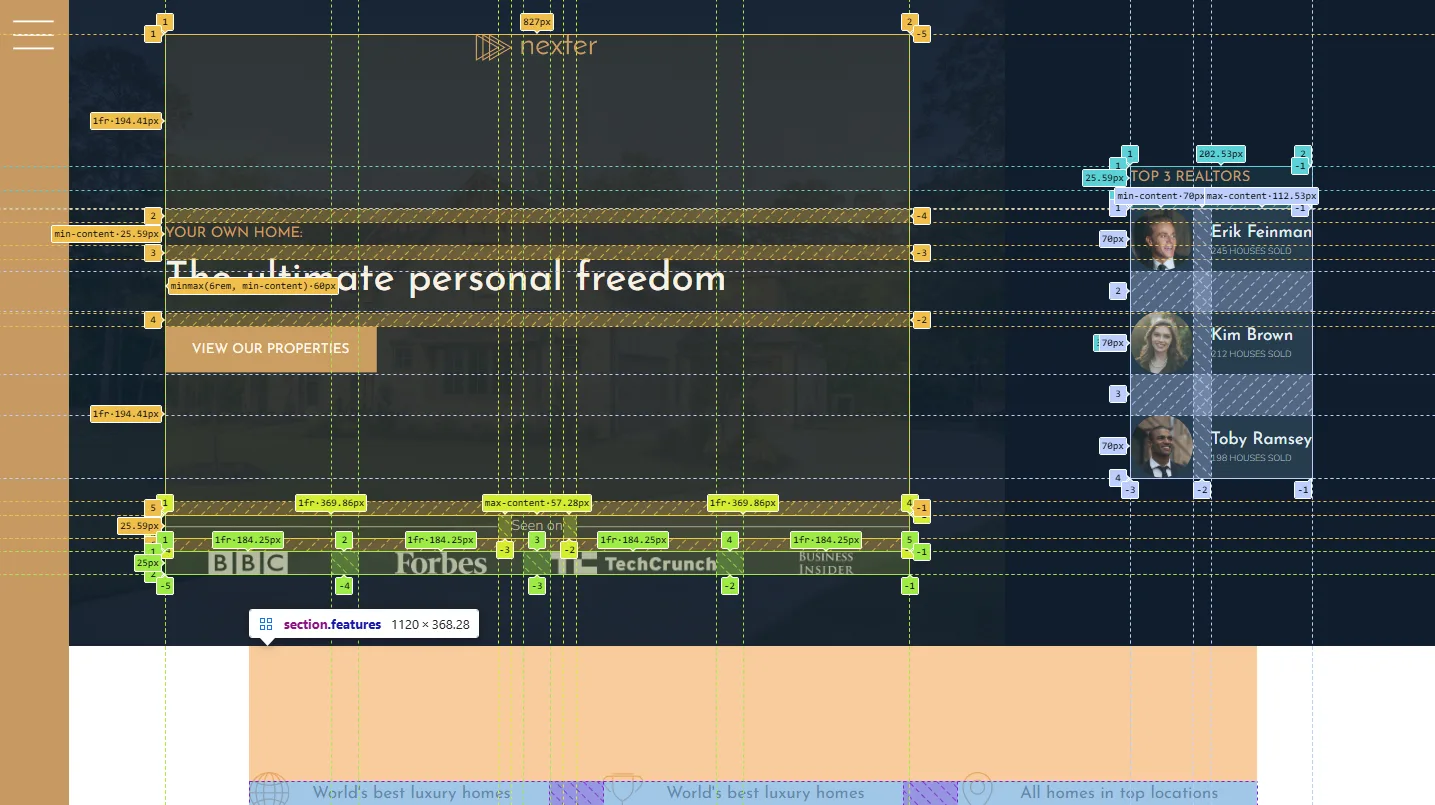
Task: Click the globe feature icon
Action: (x=268, y=790)
